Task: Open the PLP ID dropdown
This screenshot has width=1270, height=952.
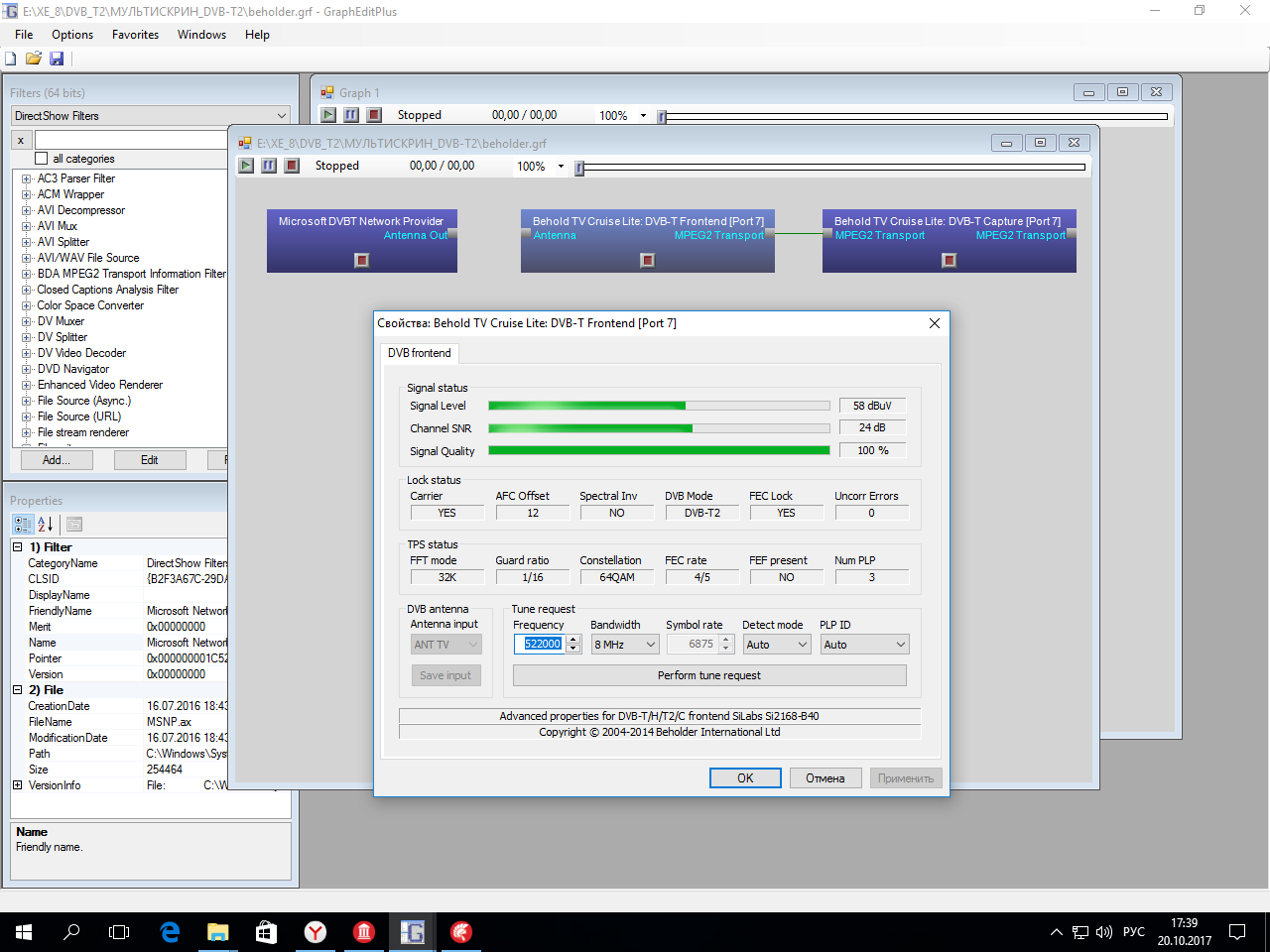Action: click(864, 645)
